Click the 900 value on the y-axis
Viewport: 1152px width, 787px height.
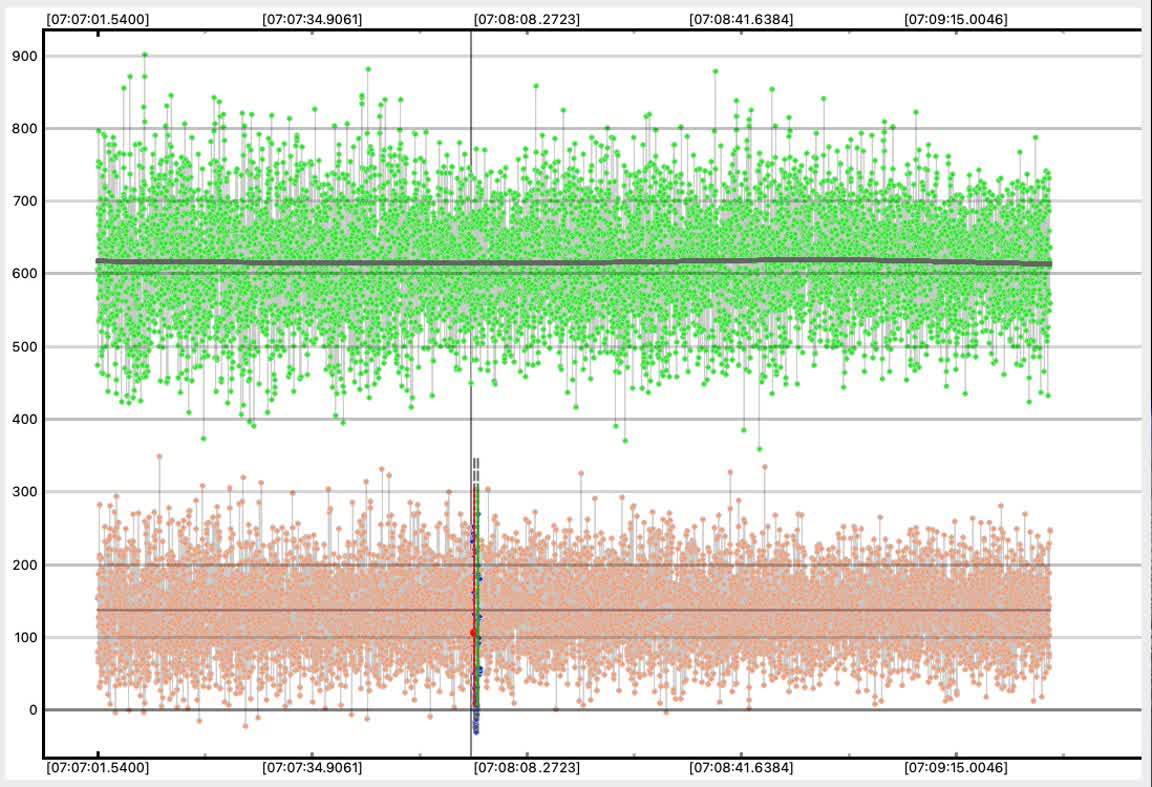[23, 56]
